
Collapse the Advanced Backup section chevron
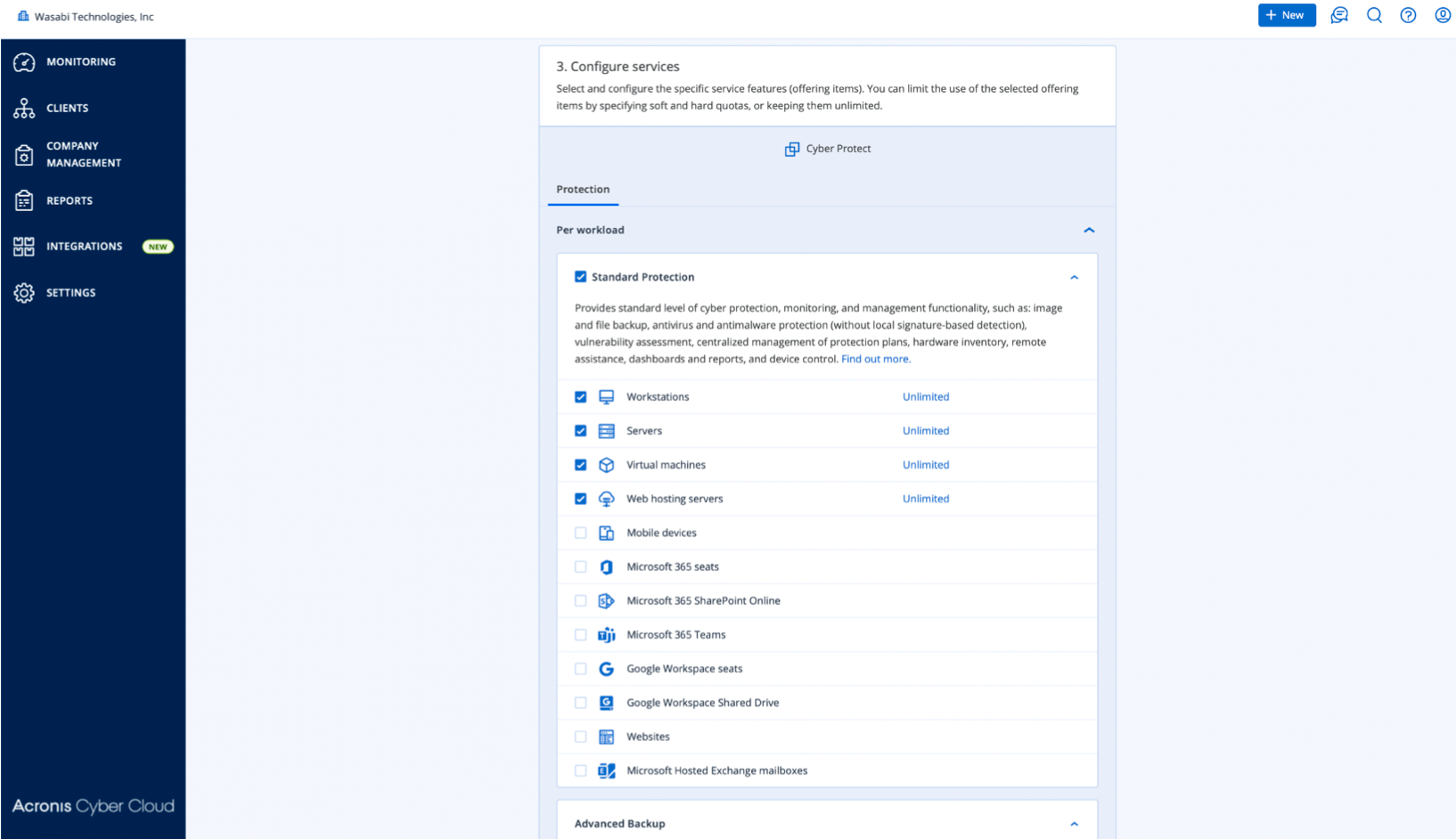click(1074, 824)
